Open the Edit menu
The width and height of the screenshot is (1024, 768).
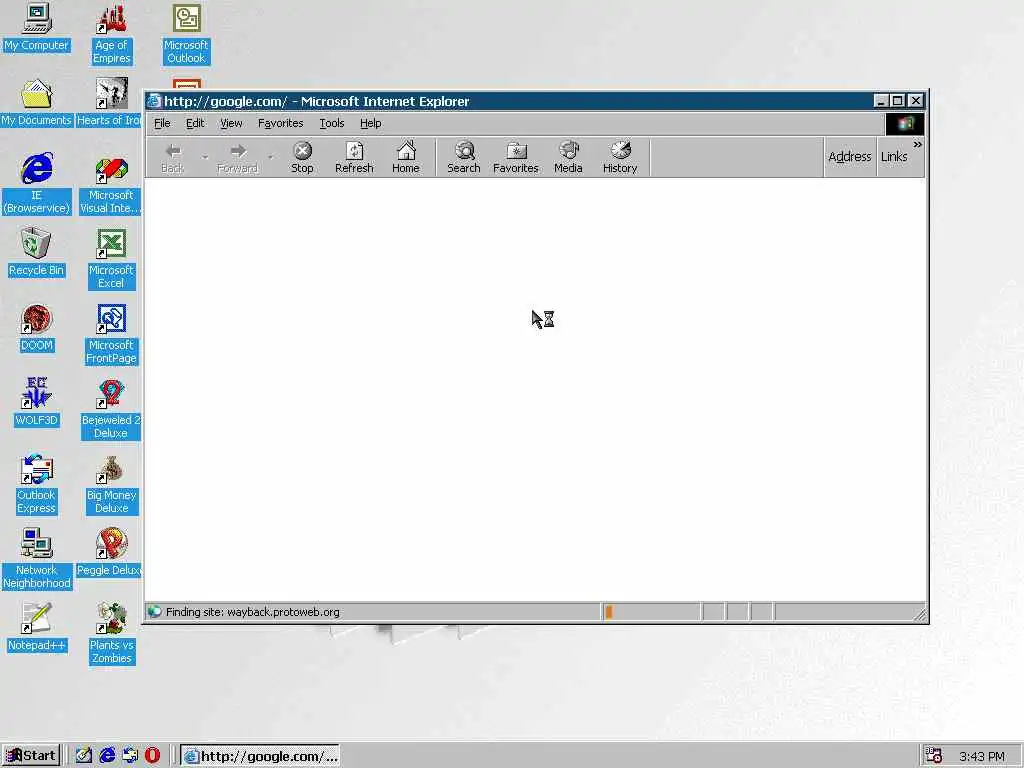pyautogui.click(x=195, y=123)
